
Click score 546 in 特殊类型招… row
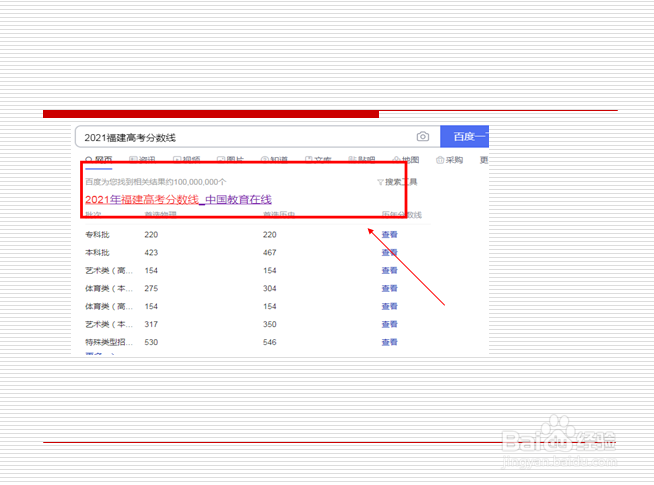[269, 342]
